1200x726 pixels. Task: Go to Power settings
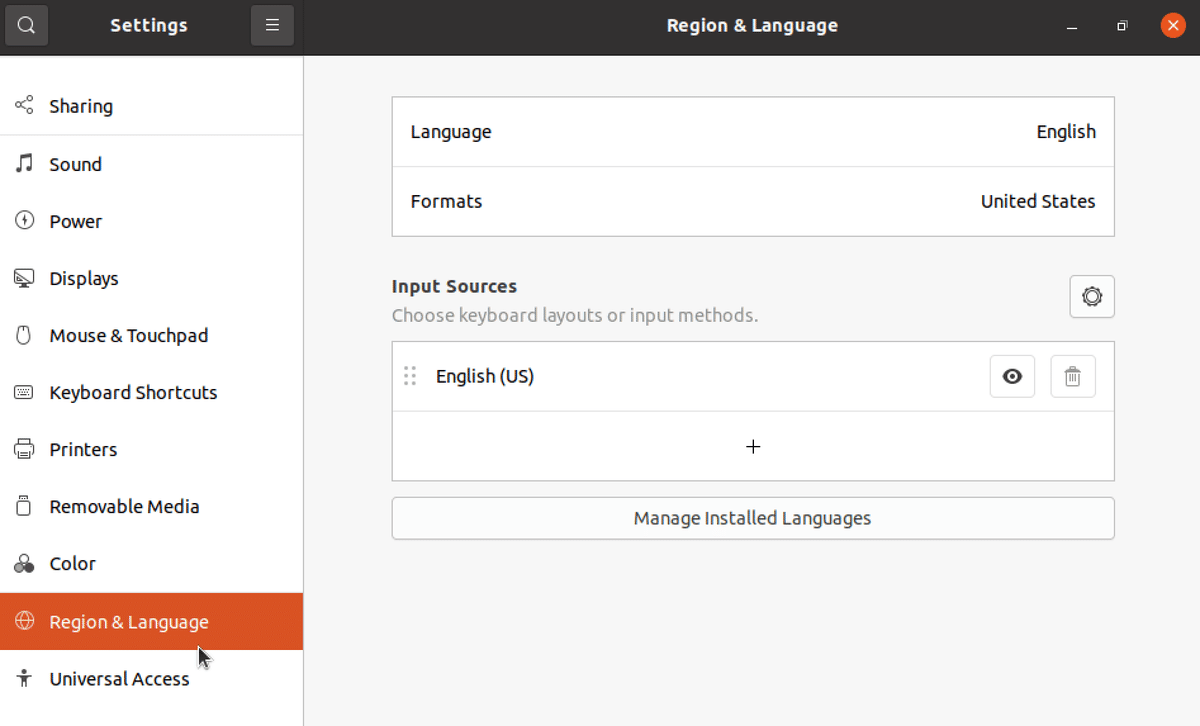point(151,221)
